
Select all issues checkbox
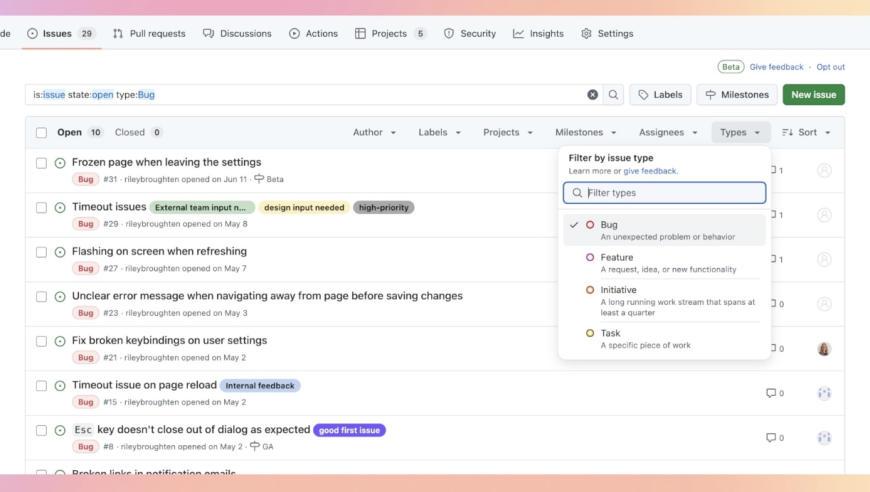pos(42,133)
